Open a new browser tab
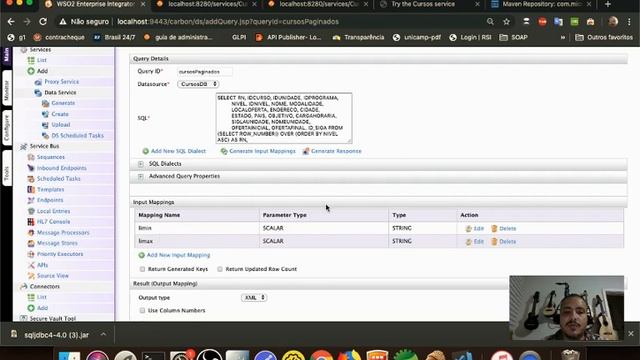The height and width of the screenshot is (360, 640). pos(608,4)
